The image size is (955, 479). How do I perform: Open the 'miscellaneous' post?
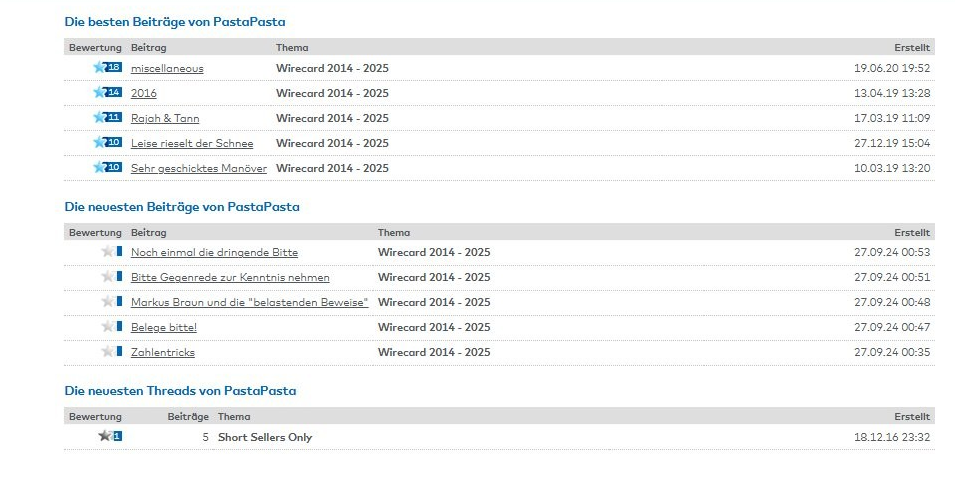(167, 68)
